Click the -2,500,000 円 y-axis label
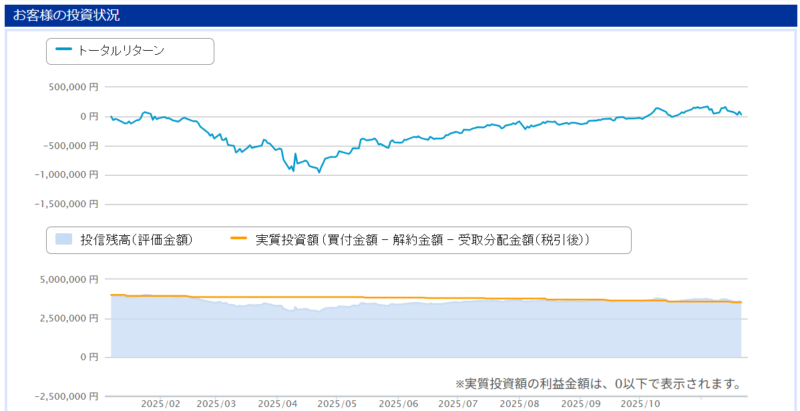 coord(65,396)
